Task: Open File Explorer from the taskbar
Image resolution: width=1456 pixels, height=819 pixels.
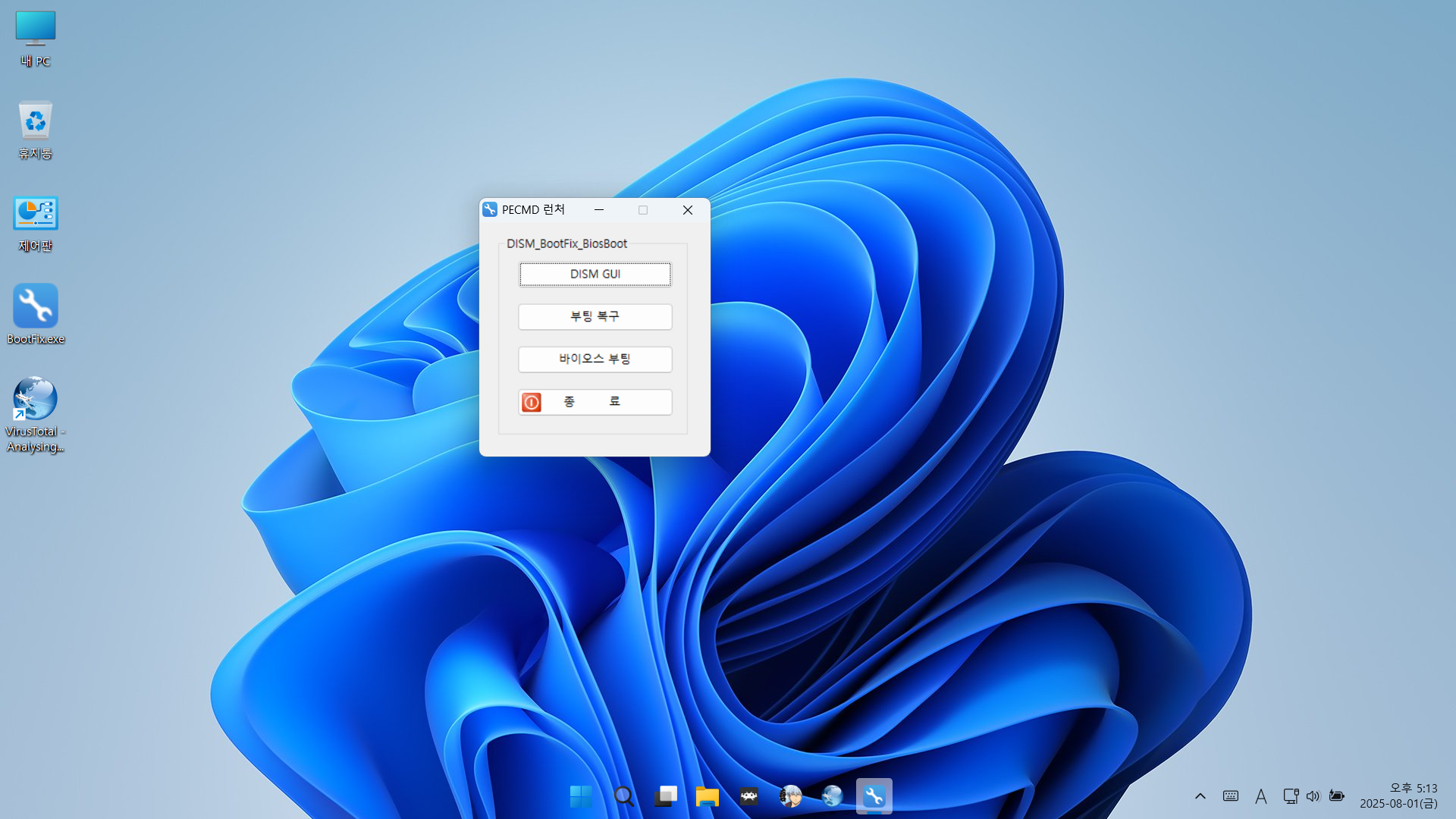Action: tap(707, 796)
